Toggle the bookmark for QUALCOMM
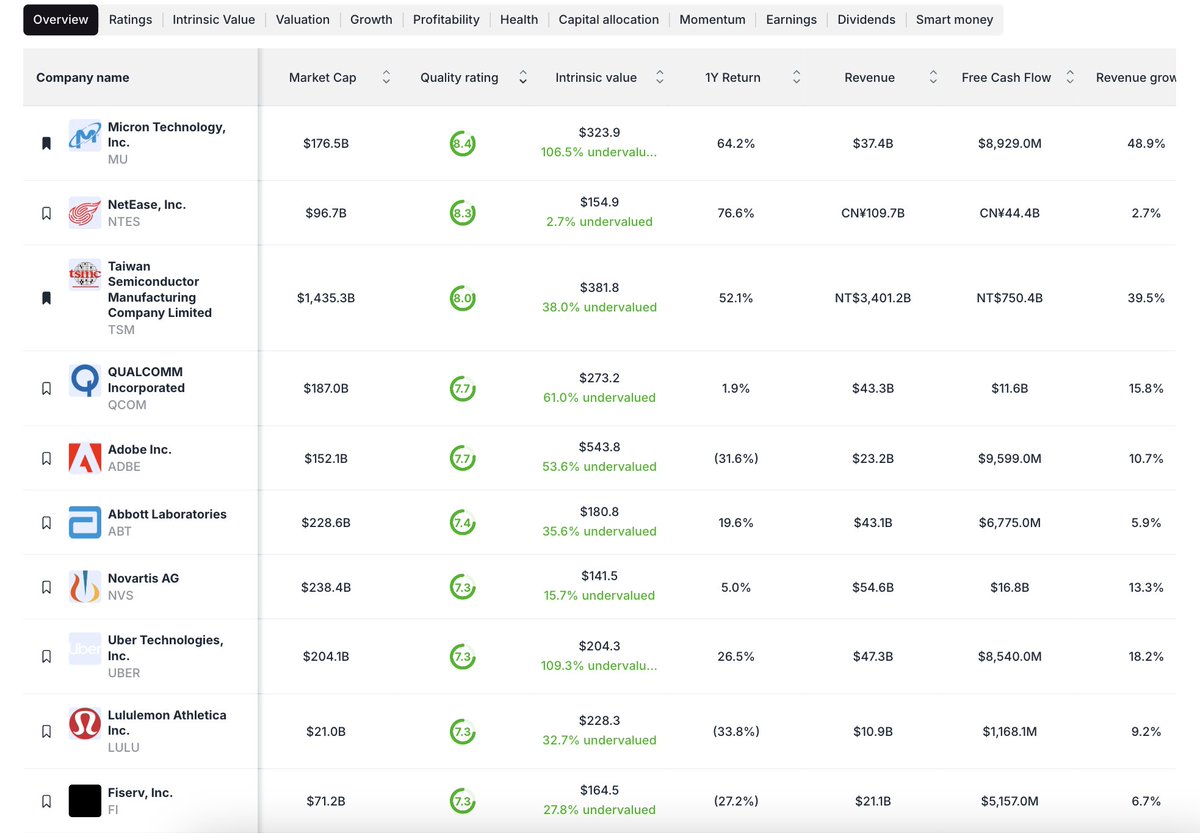1200x833 pixels. [x=46, y=388]
